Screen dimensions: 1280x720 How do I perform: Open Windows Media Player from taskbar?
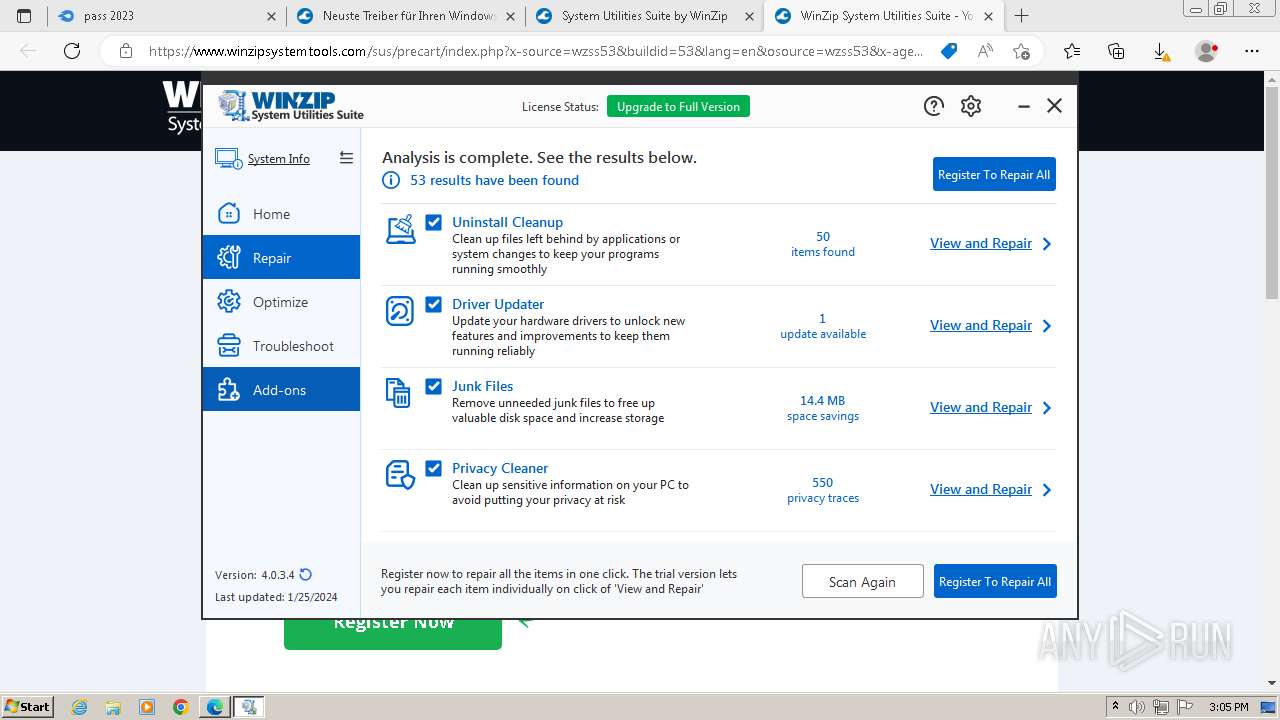click(147, 707)
